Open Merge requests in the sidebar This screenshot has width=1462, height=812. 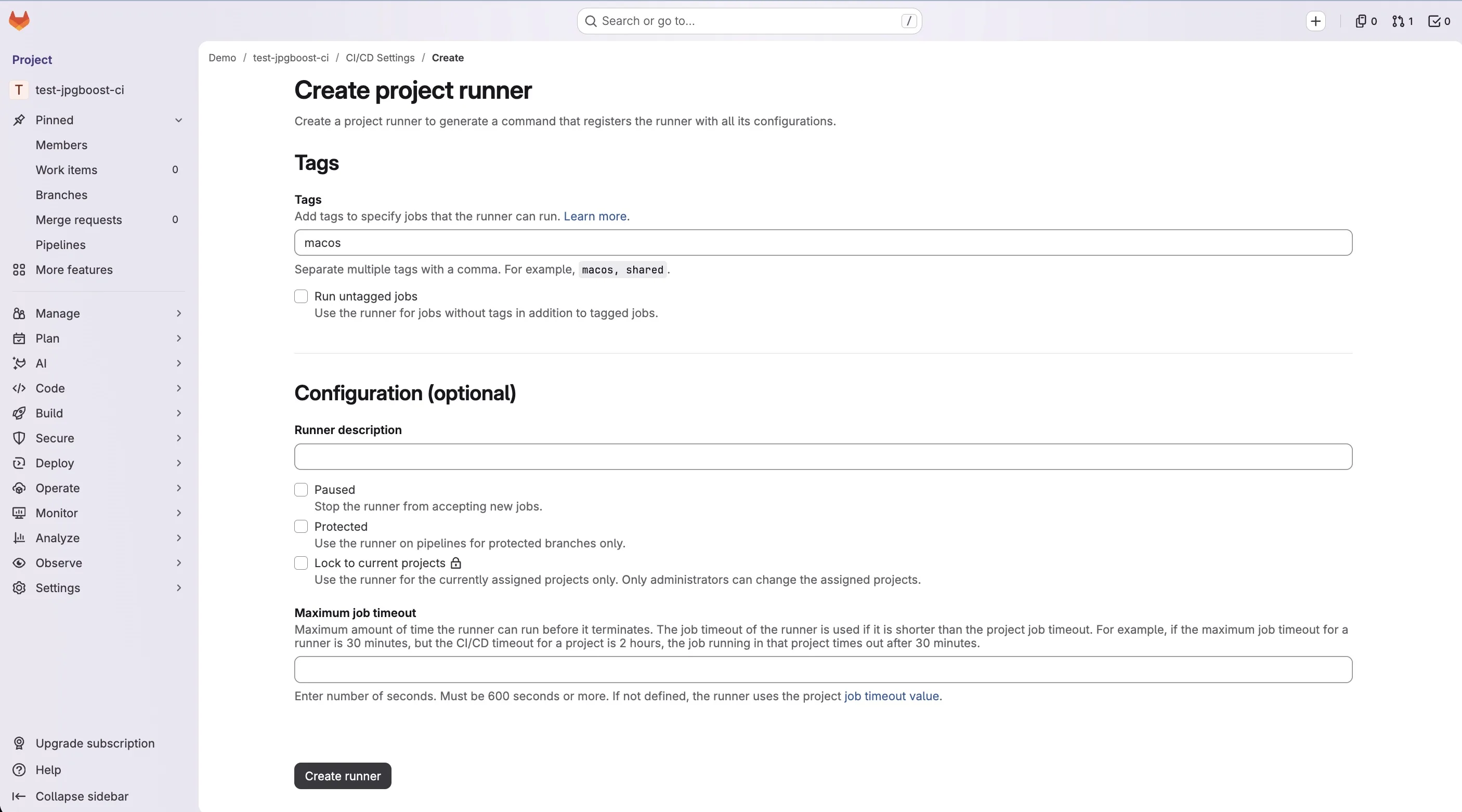(79, 219)
